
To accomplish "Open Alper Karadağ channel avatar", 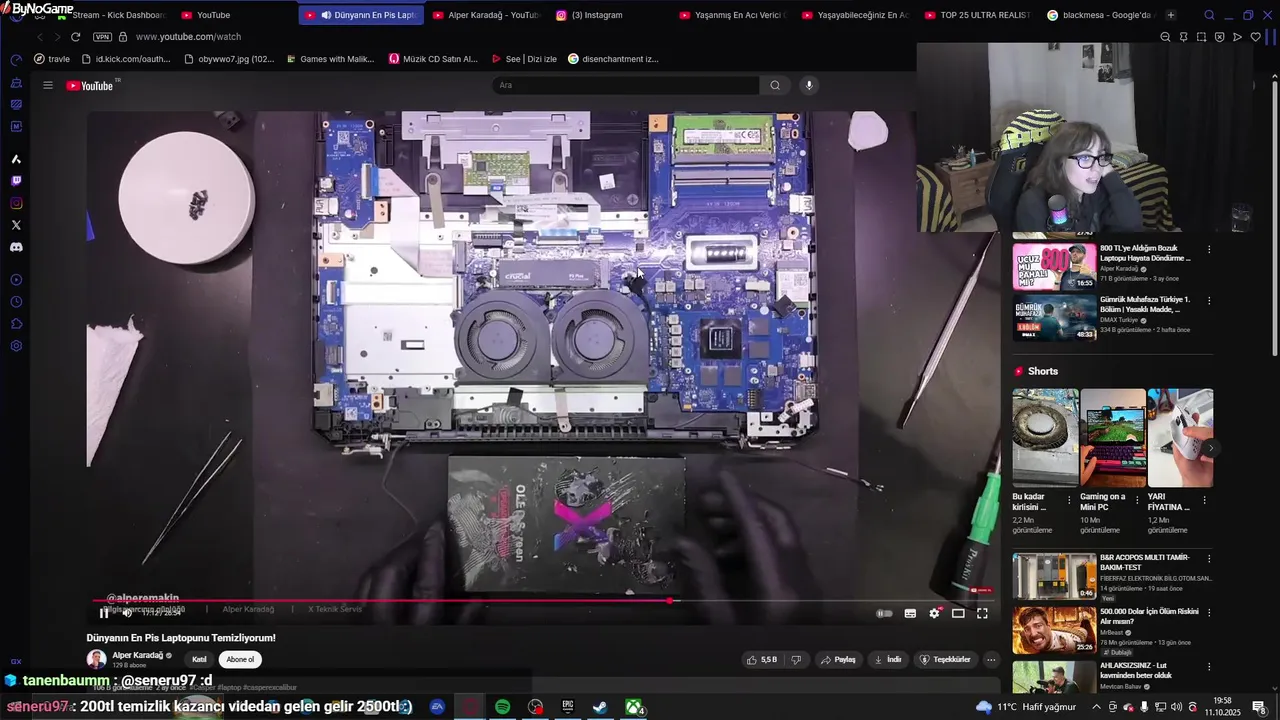I will tap(96, 659).
